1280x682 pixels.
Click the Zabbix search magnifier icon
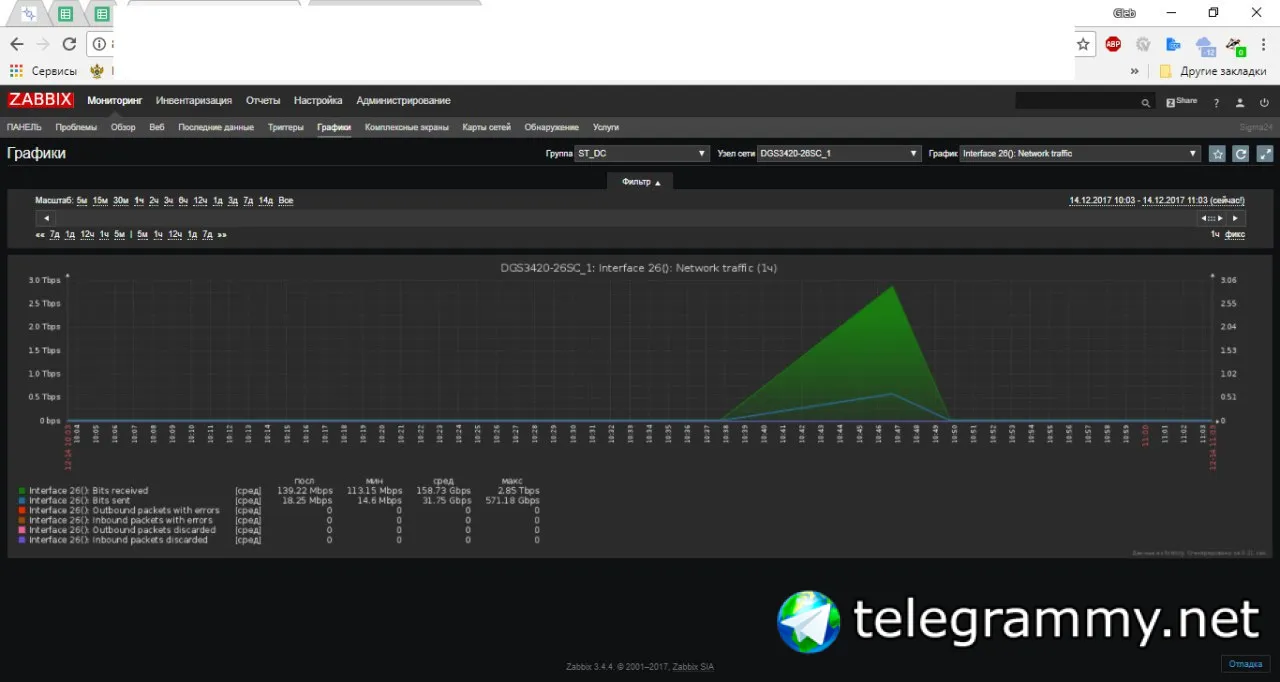[1146, 102]
